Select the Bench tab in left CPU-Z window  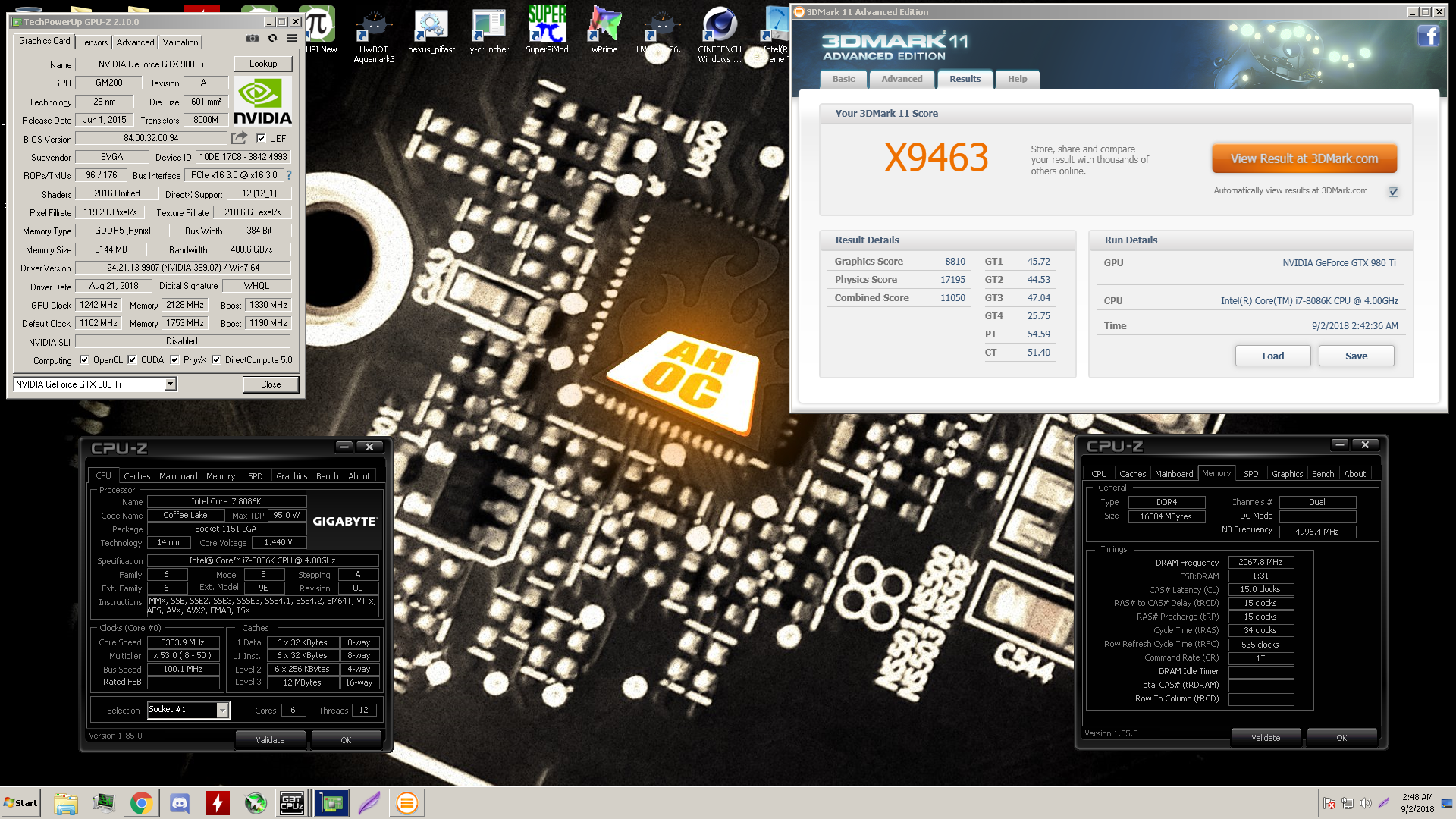(x=327, y=476)
